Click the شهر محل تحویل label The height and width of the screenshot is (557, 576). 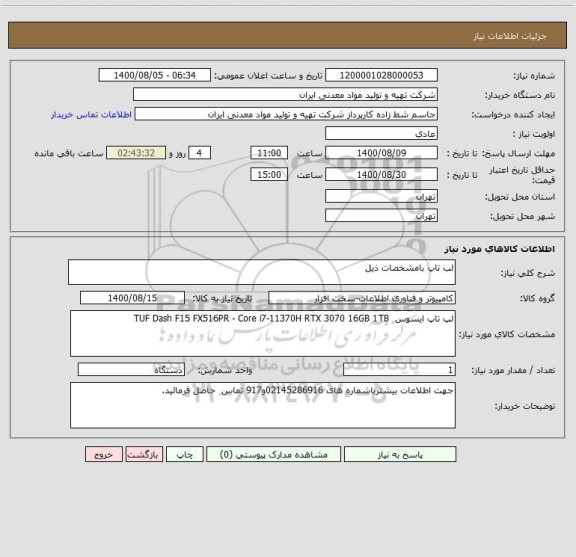coord(522,216)
